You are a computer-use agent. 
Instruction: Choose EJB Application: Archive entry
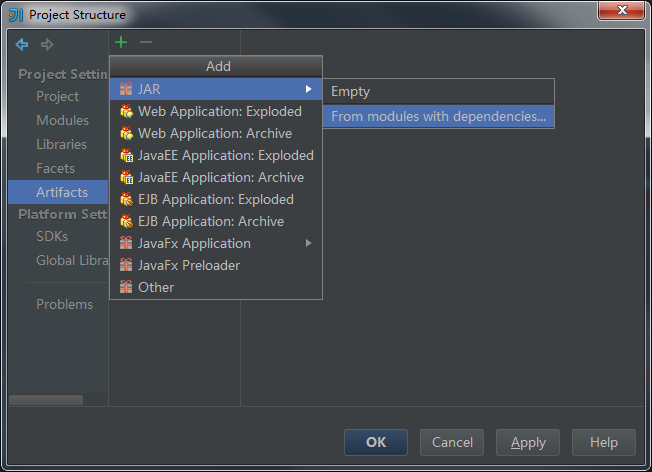coord(216,221)
